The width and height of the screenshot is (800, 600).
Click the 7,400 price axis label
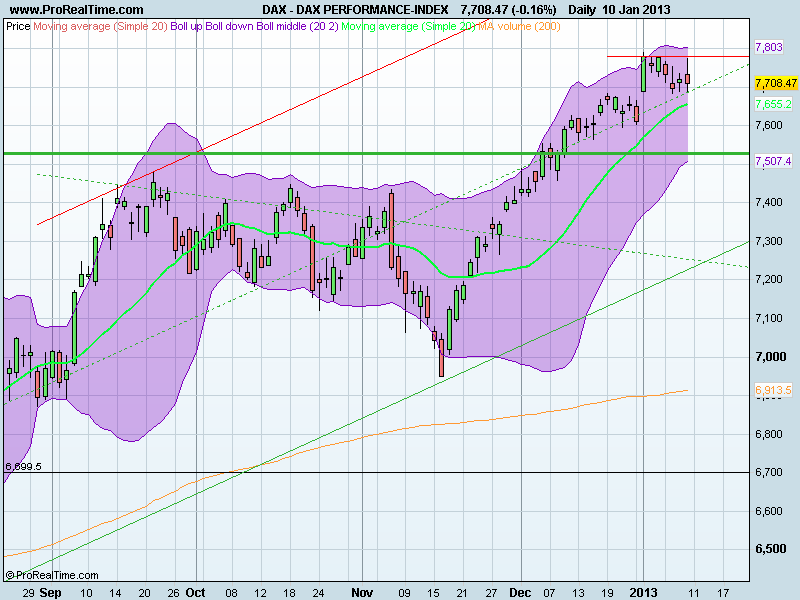769,203
